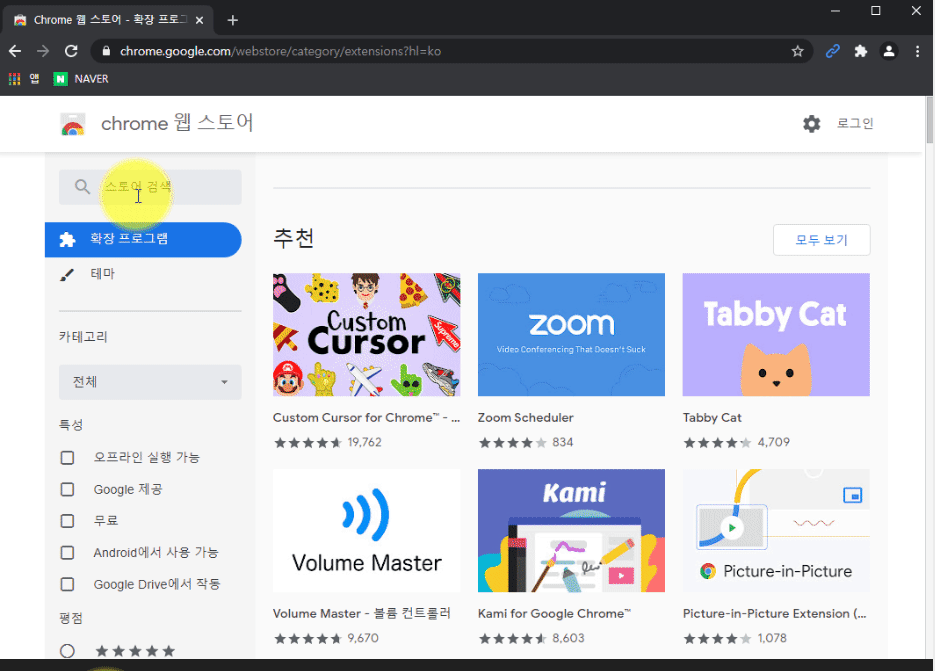935x671 pixels.
Task: Click Picture-in-Picture Extension title
Action: (775, 613)
